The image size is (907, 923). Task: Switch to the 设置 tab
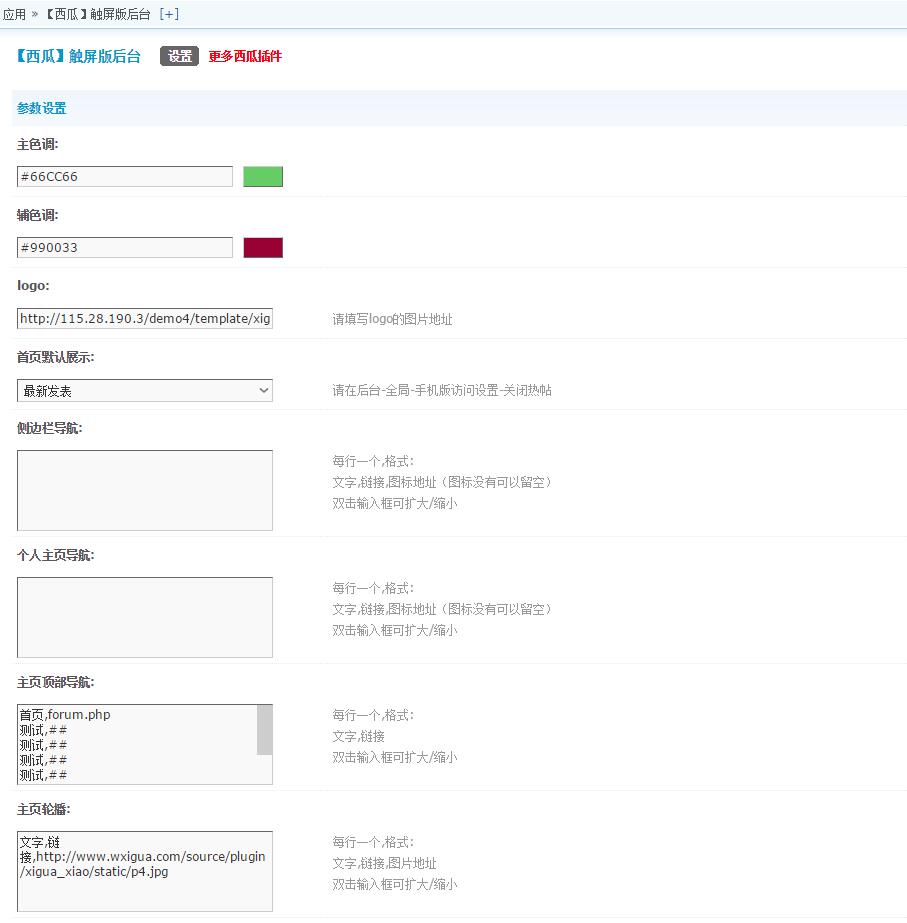180,56
